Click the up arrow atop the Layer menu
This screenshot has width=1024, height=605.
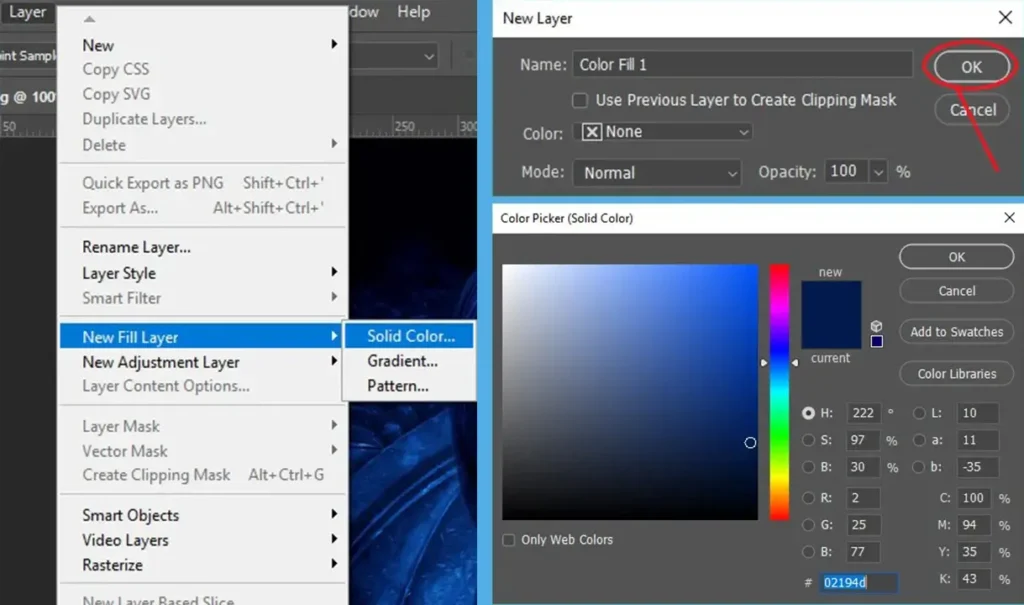[89, 19]
